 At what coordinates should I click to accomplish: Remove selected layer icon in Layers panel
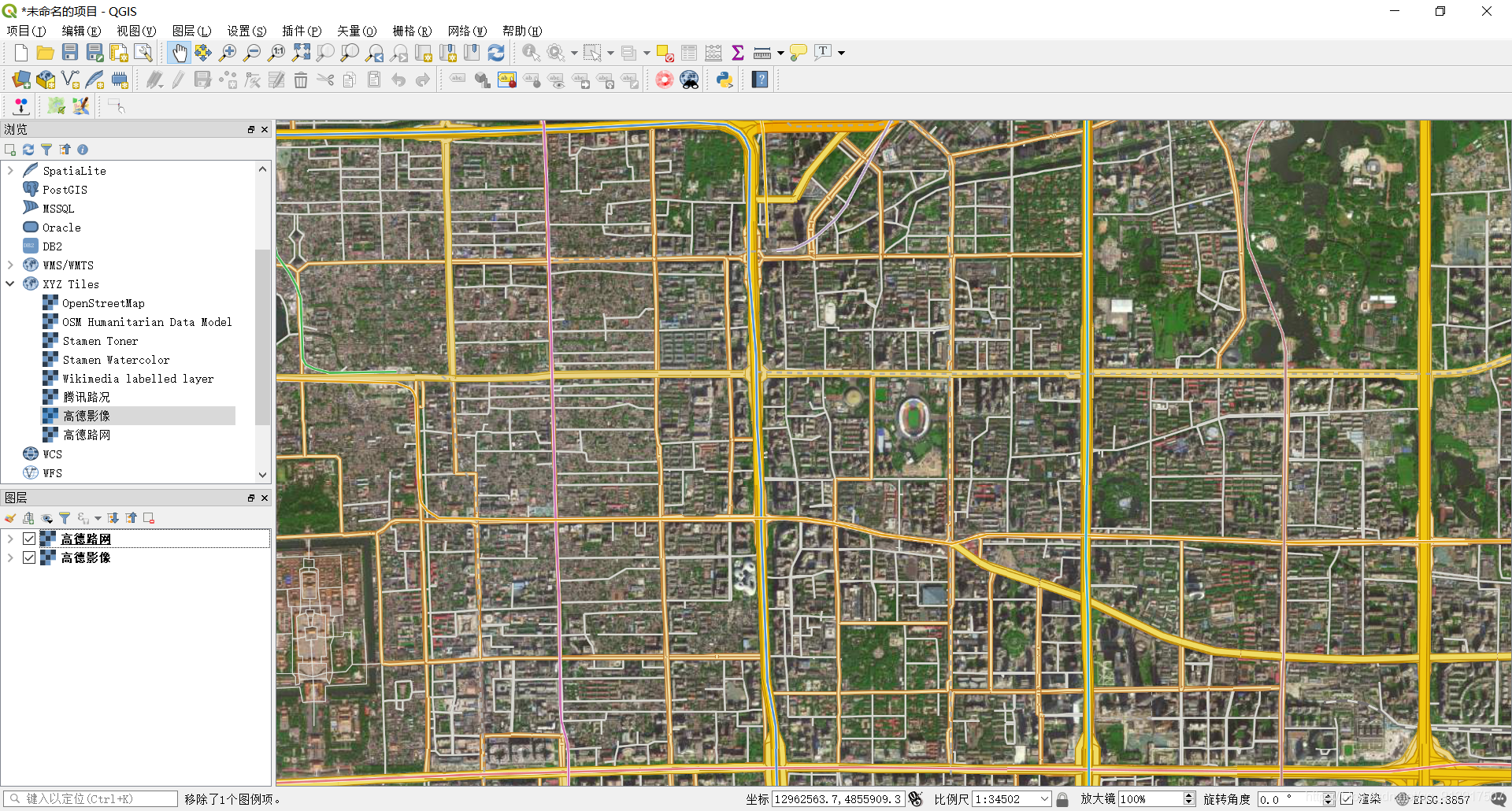point(149,518)
